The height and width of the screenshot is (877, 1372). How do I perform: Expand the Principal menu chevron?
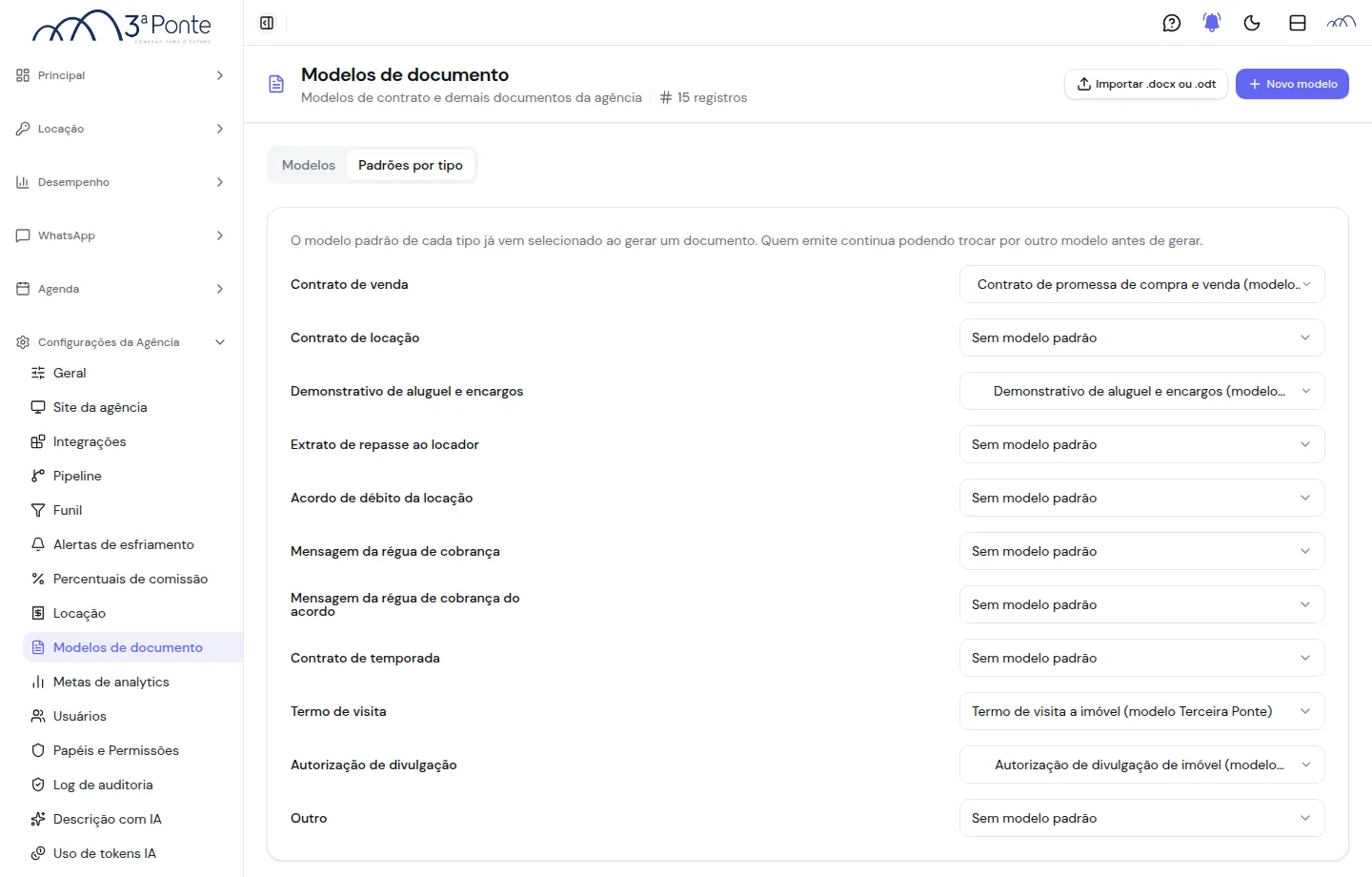(220, 75)
